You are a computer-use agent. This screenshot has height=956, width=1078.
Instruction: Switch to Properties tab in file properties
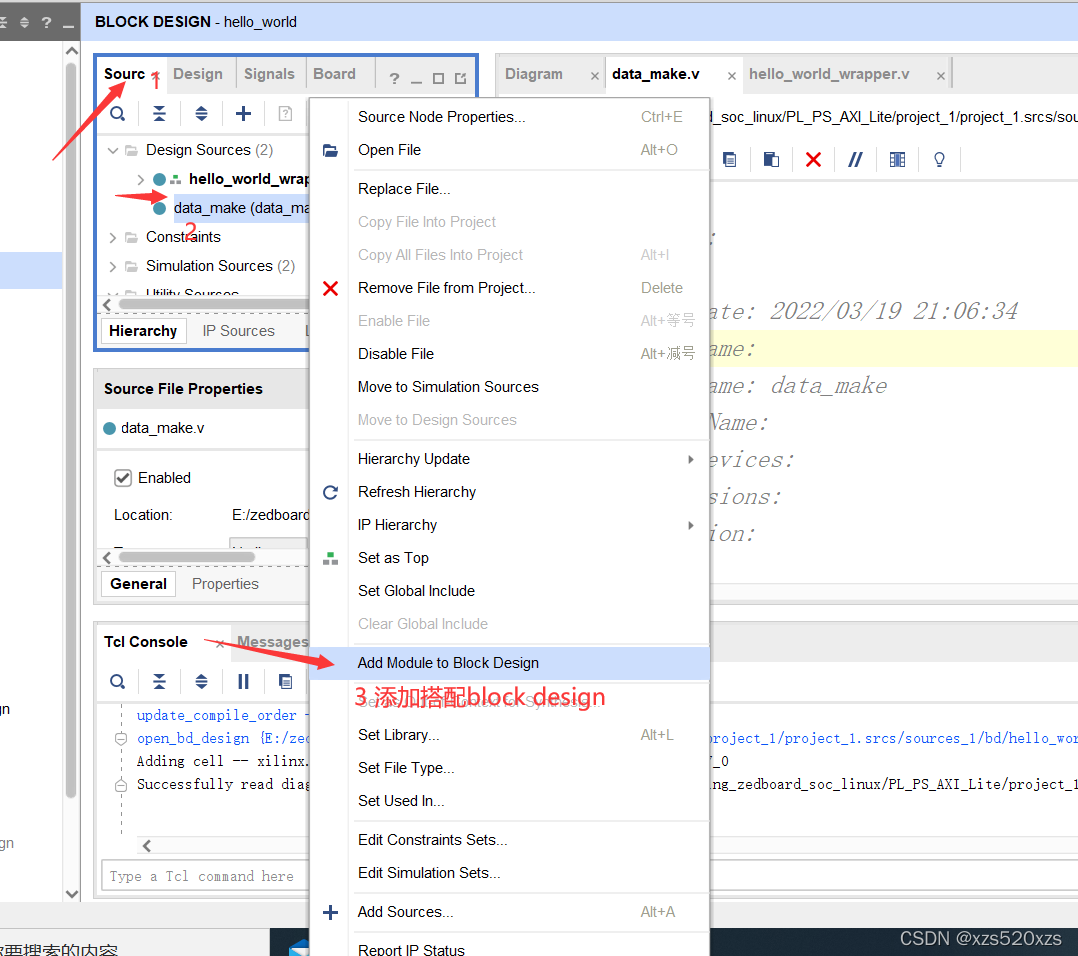tap(226, 584)
